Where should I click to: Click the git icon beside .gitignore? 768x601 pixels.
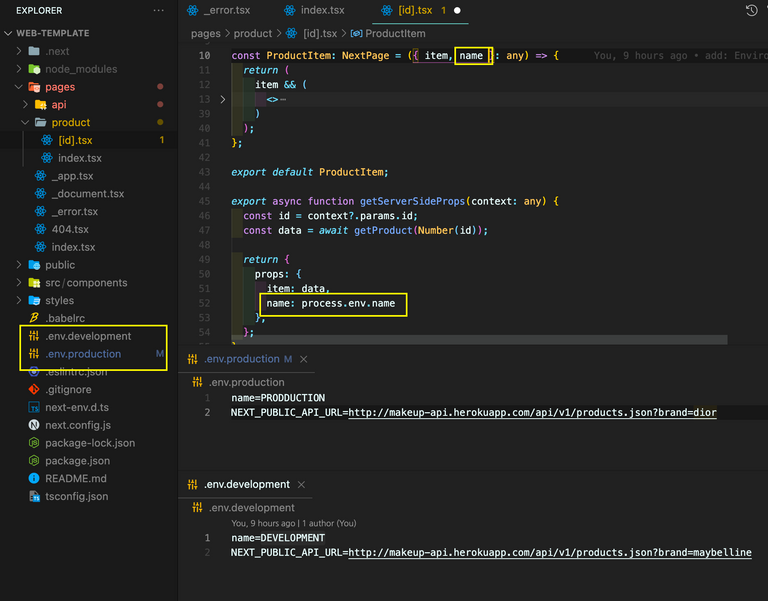click(x=34, y=389)
